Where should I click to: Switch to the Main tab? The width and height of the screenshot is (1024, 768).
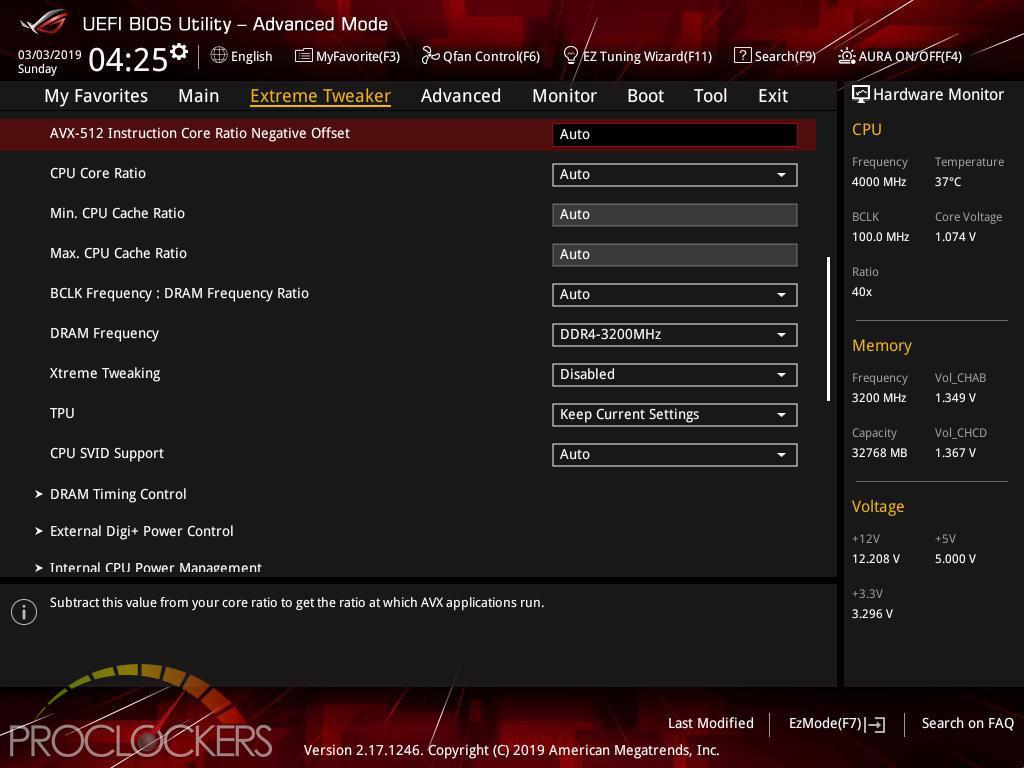pyautogui.click(x=199, y=96)
